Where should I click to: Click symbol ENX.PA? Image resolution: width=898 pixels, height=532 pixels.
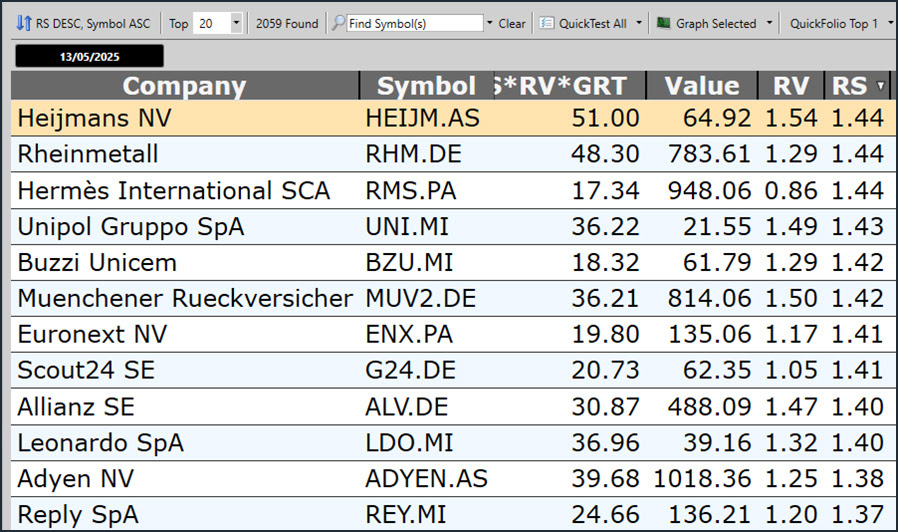point(409,334)
